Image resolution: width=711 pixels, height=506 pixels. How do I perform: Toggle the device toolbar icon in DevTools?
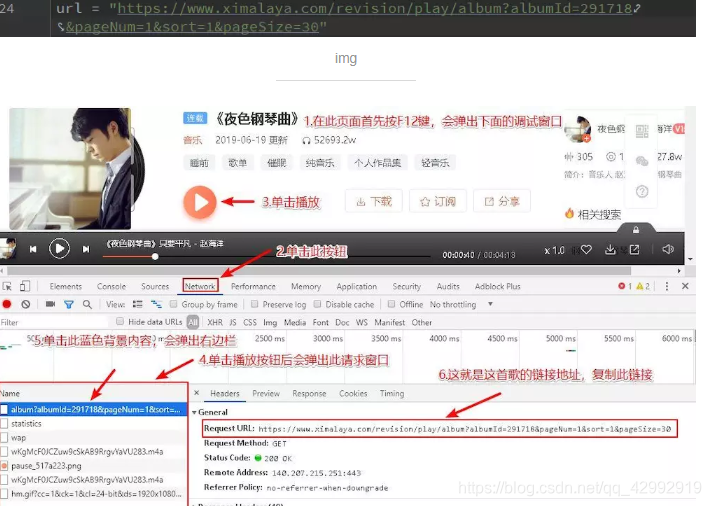(24, 286)
